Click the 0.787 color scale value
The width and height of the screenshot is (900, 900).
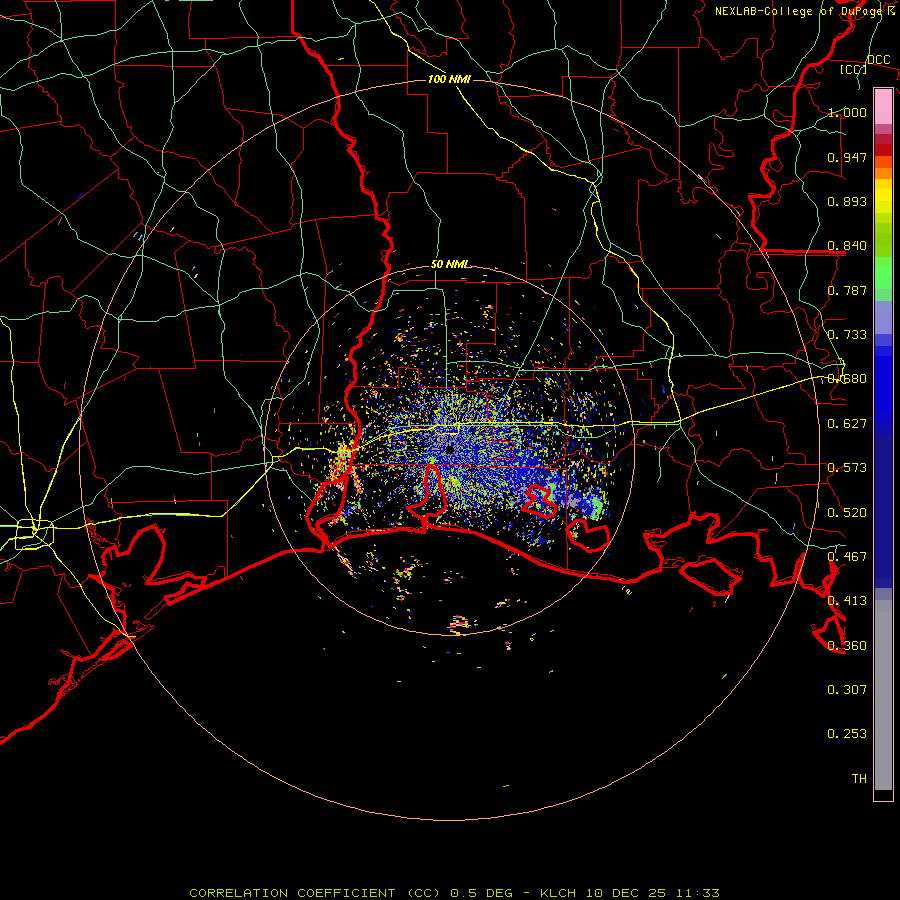[x=847, y=290]
